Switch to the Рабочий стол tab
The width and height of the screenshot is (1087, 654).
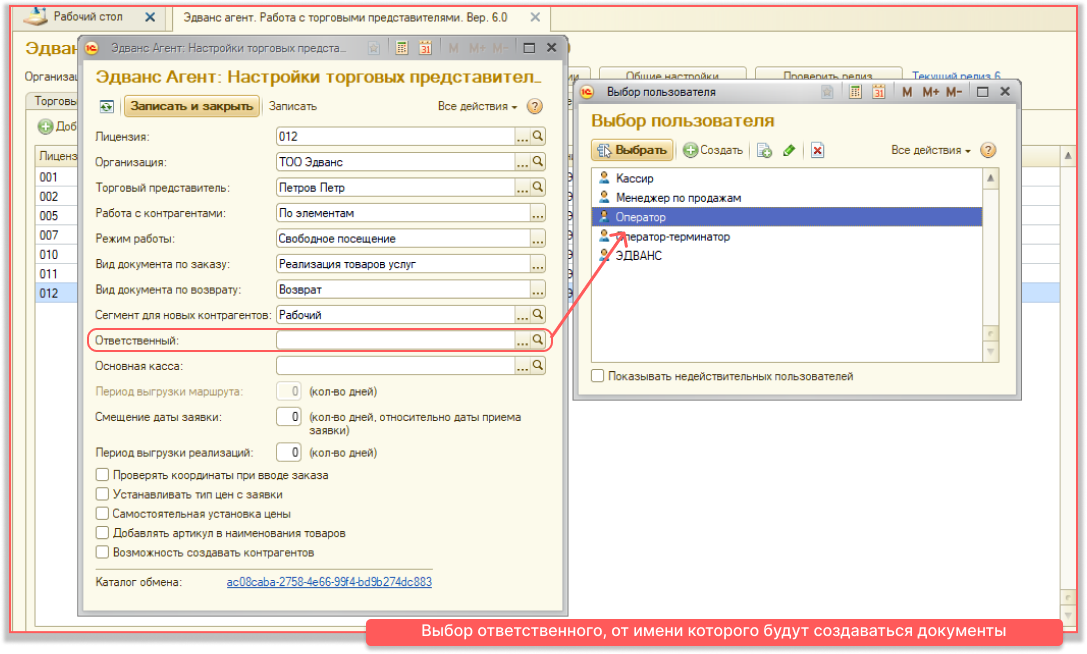tap(88, 17)
